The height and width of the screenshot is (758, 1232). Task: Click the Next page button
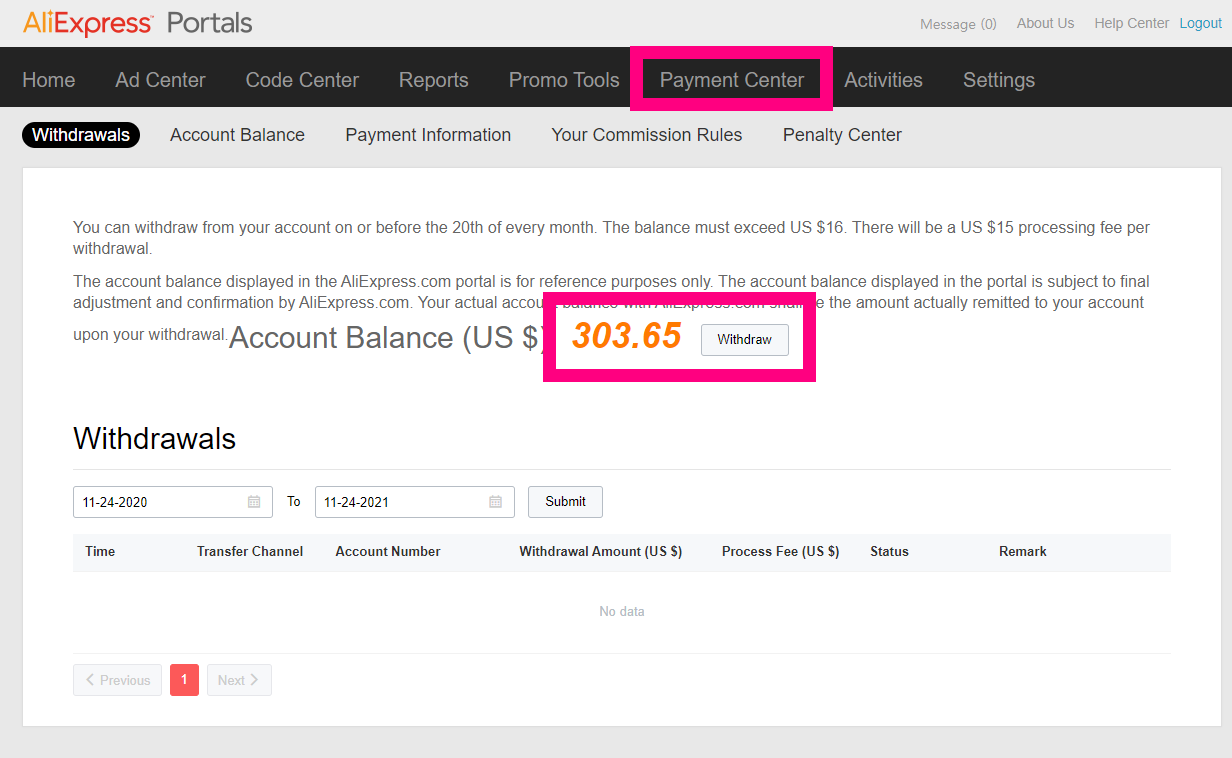pyautogui.click(x=239, y=680)
